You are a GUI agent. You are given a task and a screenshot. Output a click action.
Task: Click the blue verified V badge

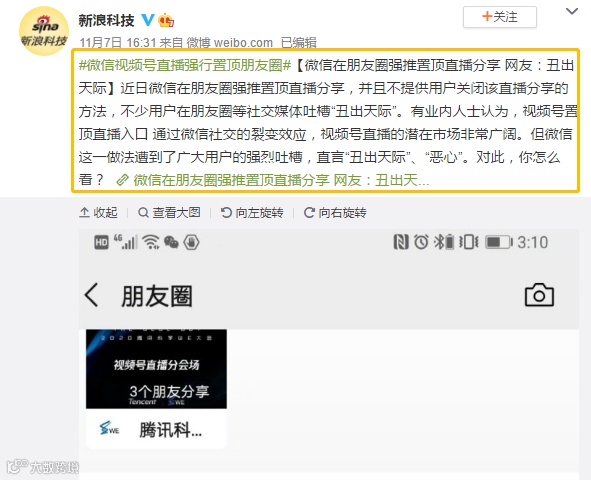pos(148,20)
